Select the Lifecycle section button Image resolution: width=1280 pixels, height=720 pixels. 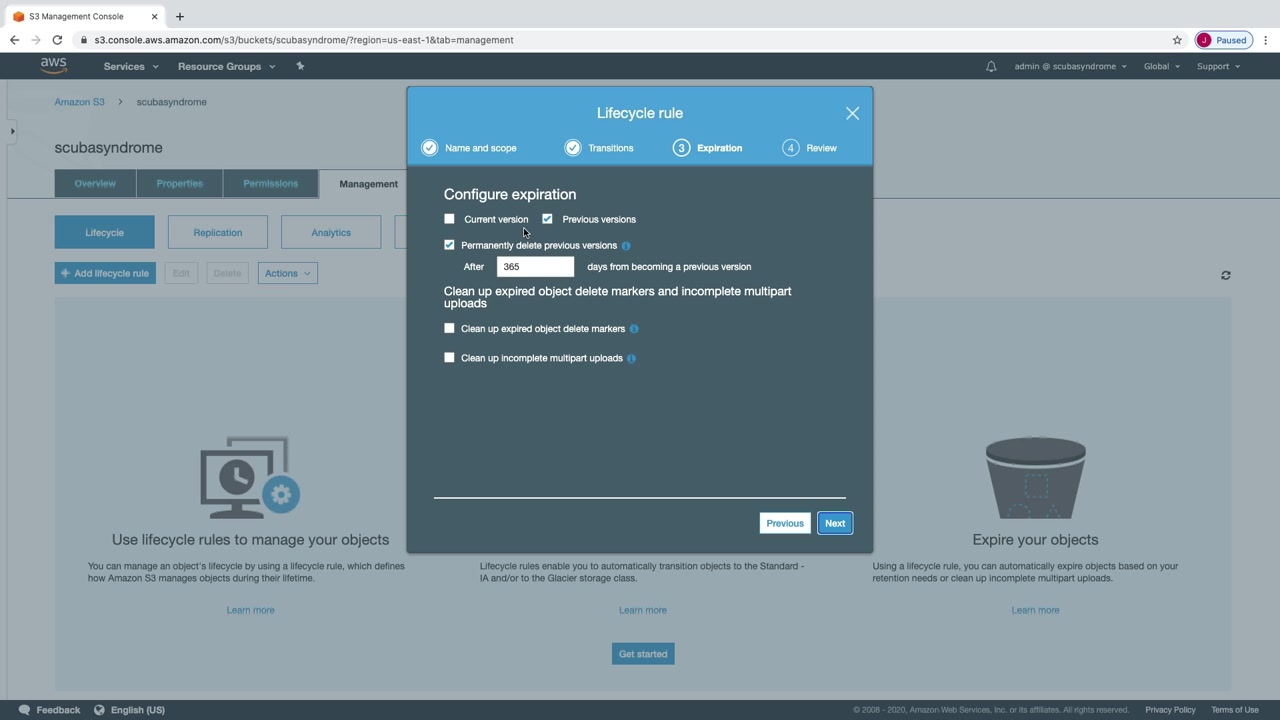tap(105, 232)
